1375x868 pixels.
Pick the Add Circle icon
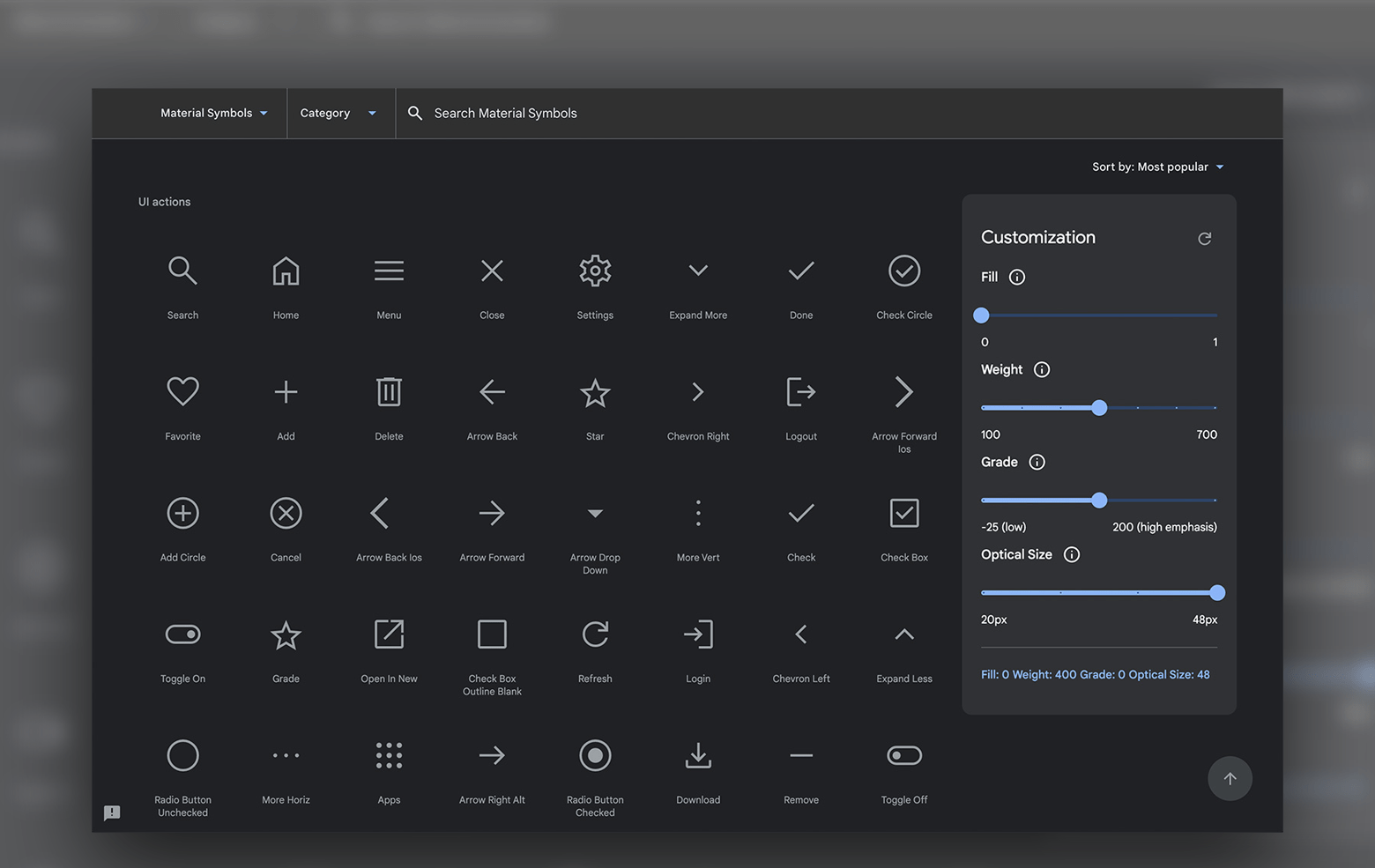pyautogui.click(x=182, y=514)
